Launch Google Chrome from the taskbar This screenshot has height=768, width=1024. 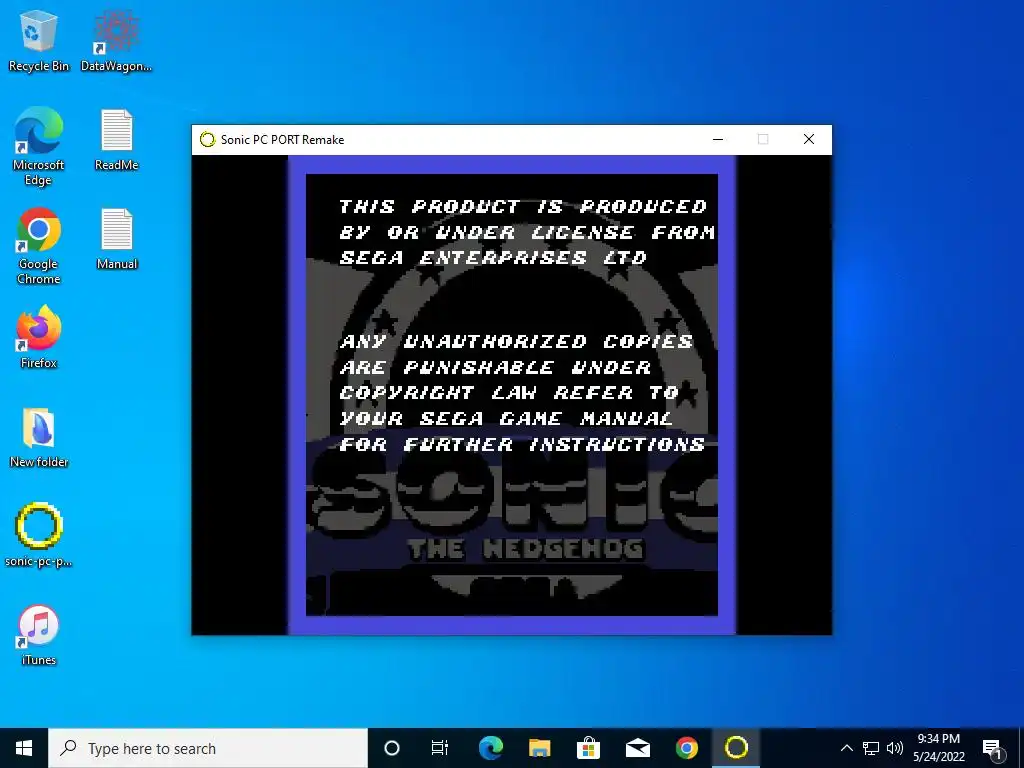pos(686,748)
